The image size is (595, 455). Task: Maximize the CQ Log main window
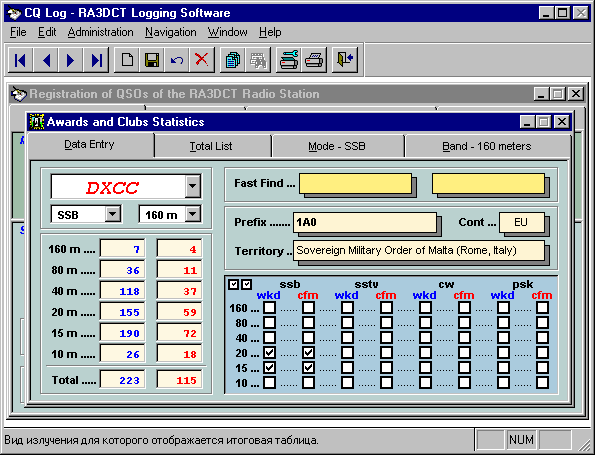(563, 13)
